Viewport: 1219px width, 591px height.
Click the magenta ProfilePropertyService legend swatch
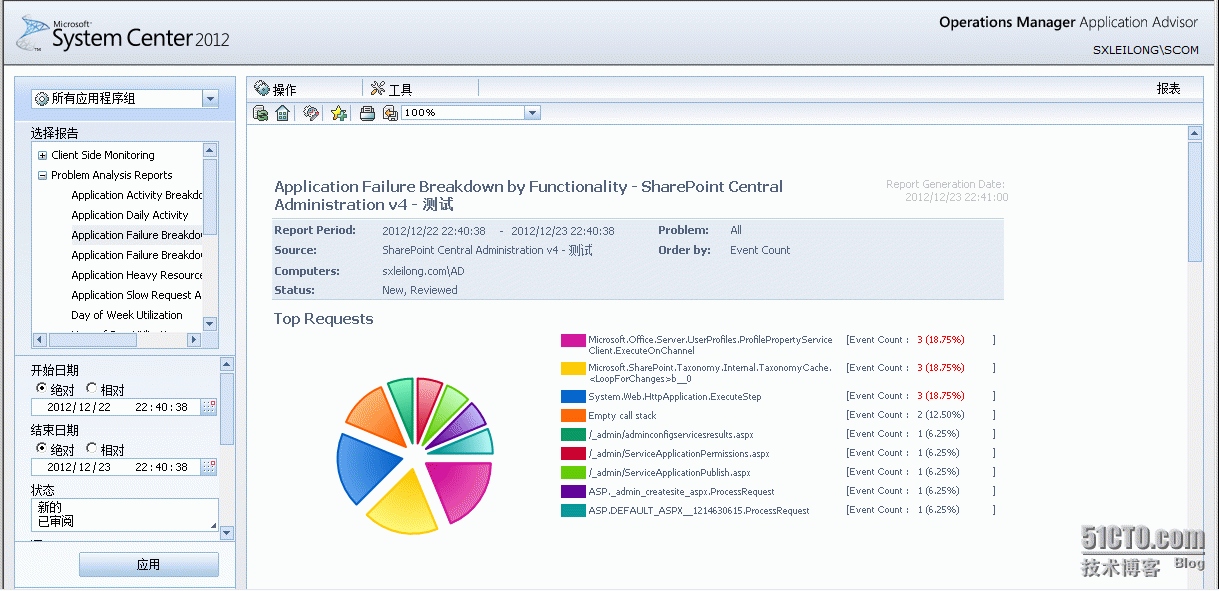[573, 340]
